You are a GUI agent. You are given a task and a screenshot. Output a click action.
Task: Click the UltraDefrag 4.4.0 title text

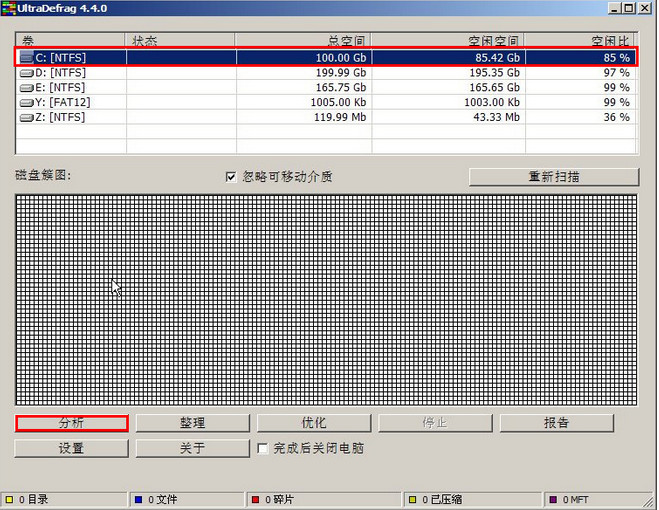(62, 8)
